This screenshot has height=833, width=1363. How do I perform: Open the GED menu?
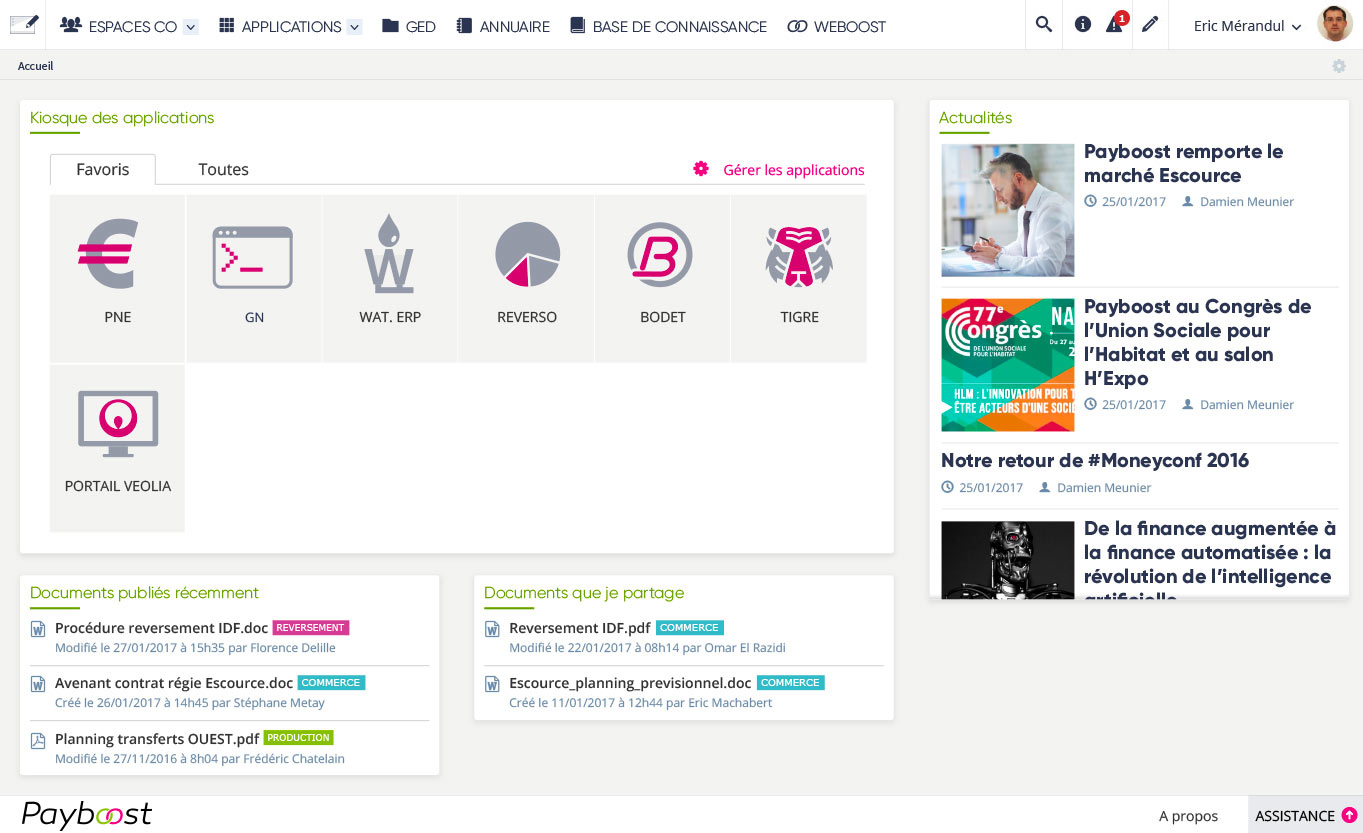(409, 26)
